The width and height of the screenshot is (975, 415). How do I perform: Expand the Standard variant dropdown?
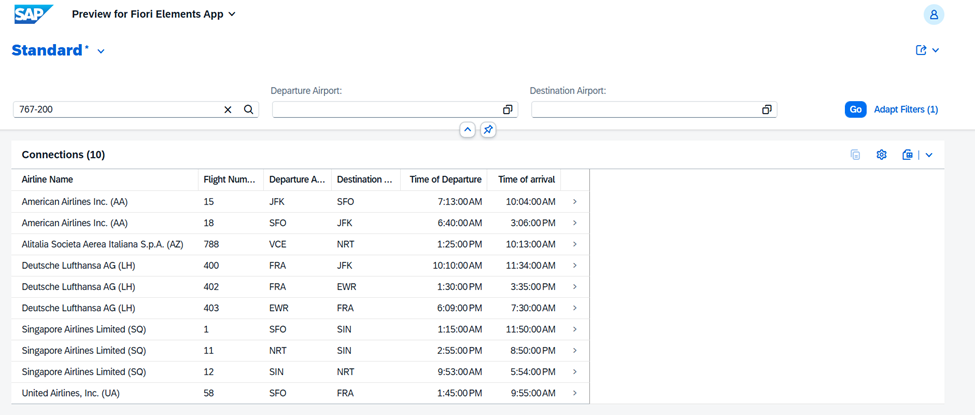coord(101,51)
